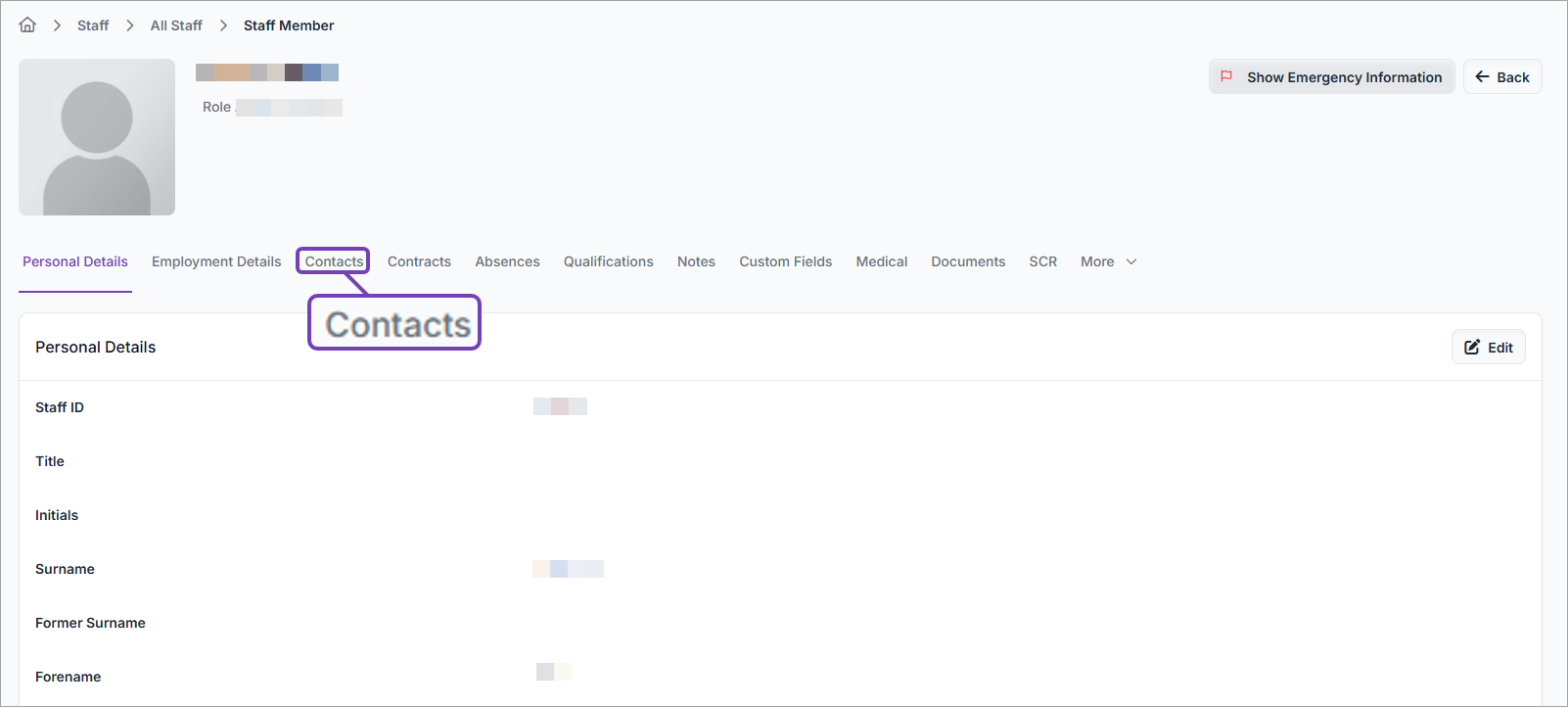Click the staff member profile avatar
1568x707 pixels.
97,137
